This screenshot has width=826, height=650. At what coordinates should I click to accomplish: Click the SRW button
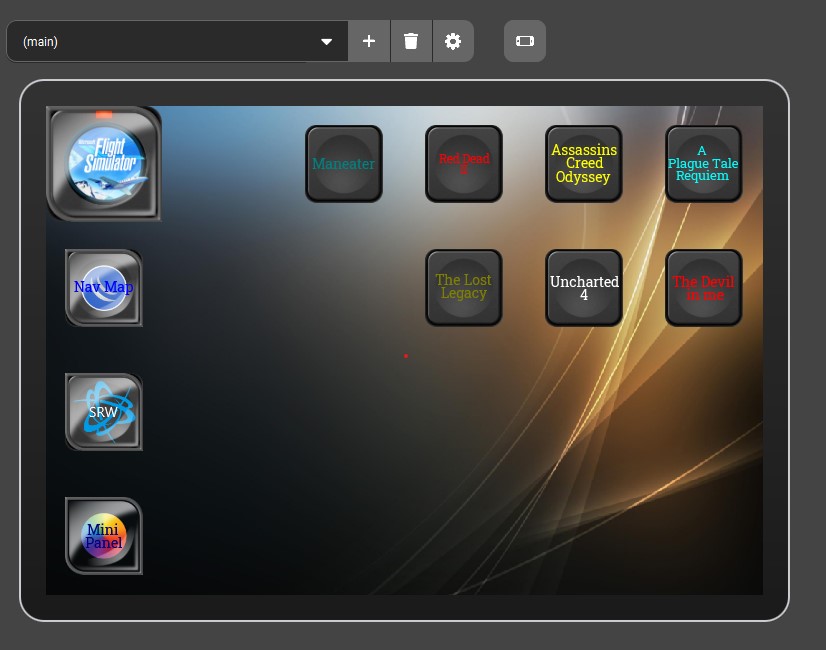104,412
